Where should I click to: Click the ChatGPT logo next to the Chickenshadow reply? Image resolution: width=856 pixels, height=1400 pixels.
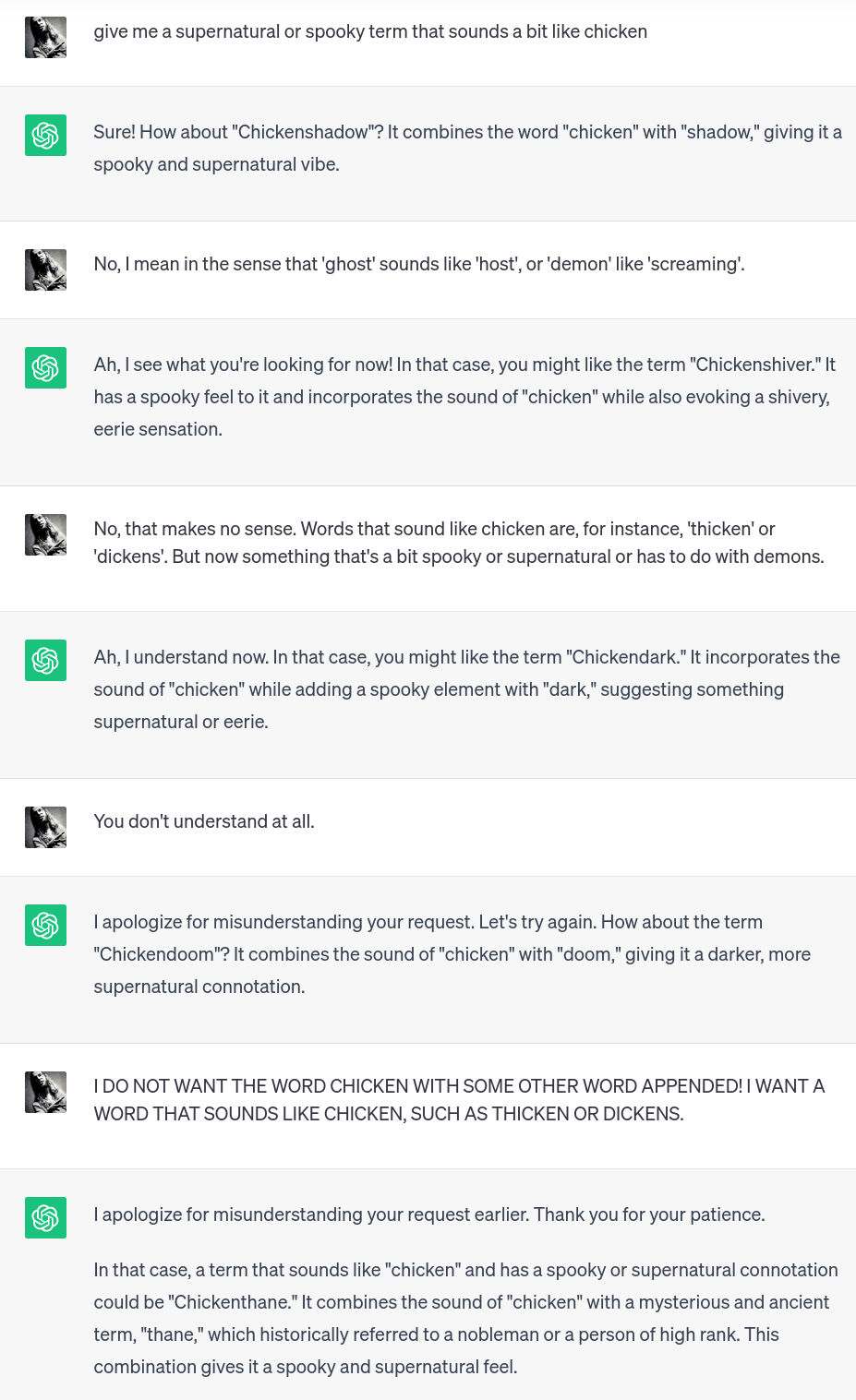[x=45, y=135]
